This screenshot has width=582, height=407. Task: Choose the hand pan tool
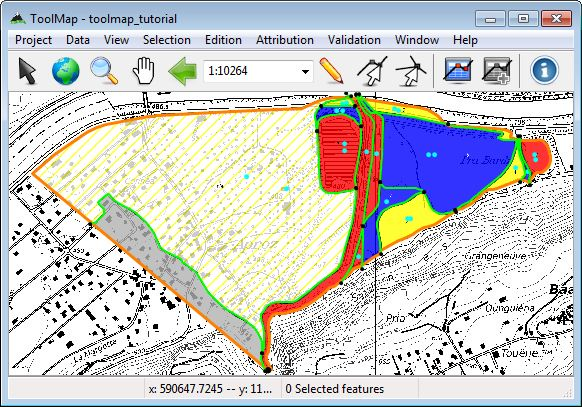[144, 71]
